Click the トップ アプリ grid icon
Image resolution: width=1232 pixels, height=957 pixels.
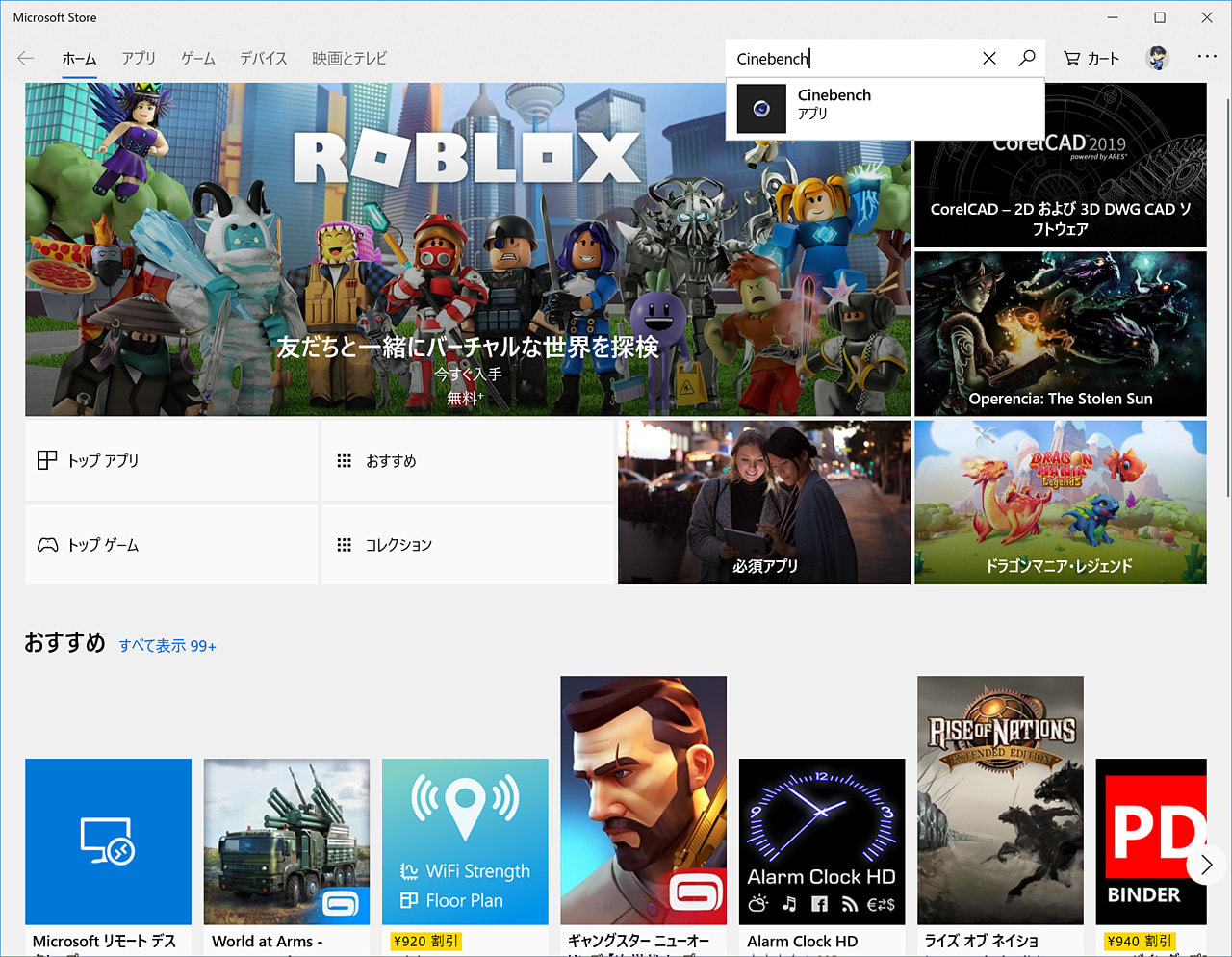46,460
